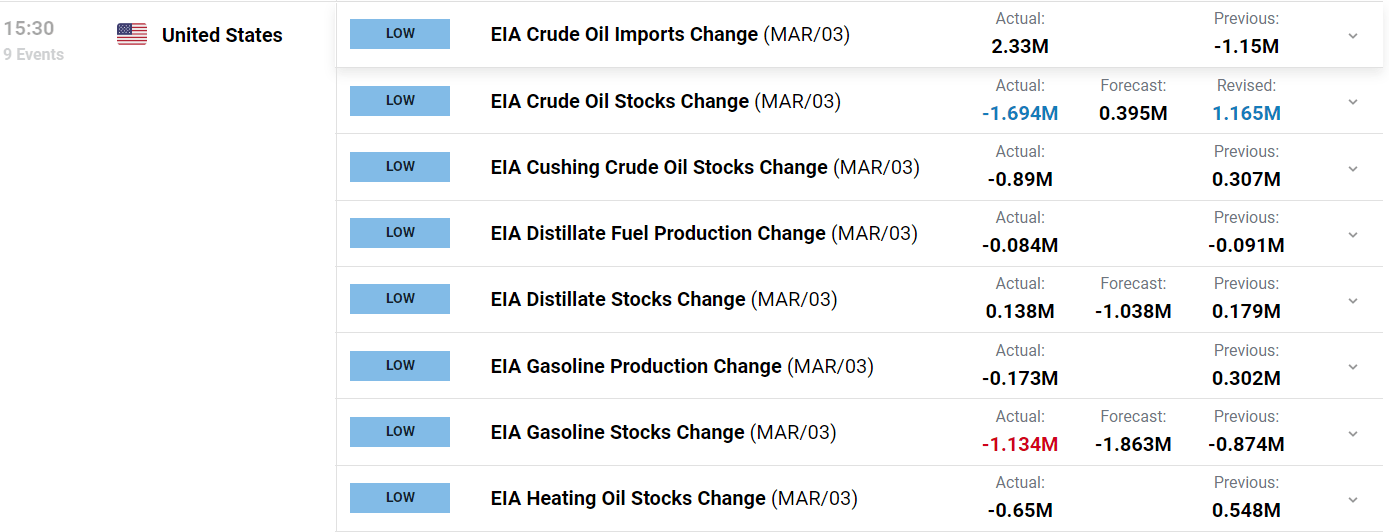Viewport: 1389px width, 532px height.
Task: Select the United States country label
Action: (x=222, y=35)
